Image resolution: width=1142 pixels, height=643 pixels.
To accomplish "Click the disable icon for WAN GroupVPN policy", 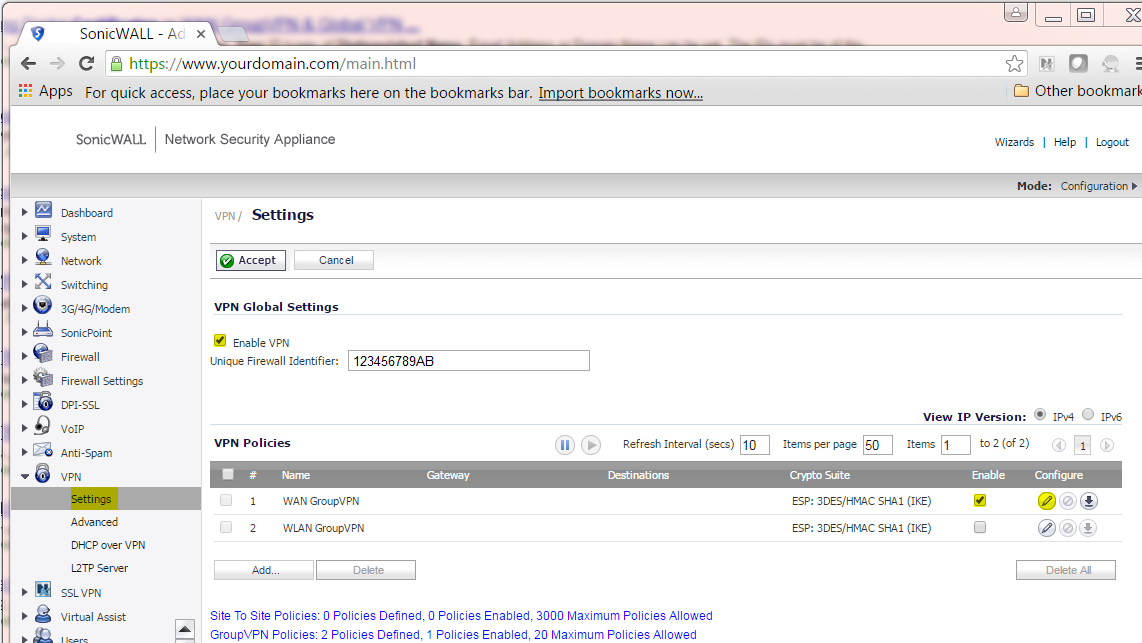I will [1067, 501].
